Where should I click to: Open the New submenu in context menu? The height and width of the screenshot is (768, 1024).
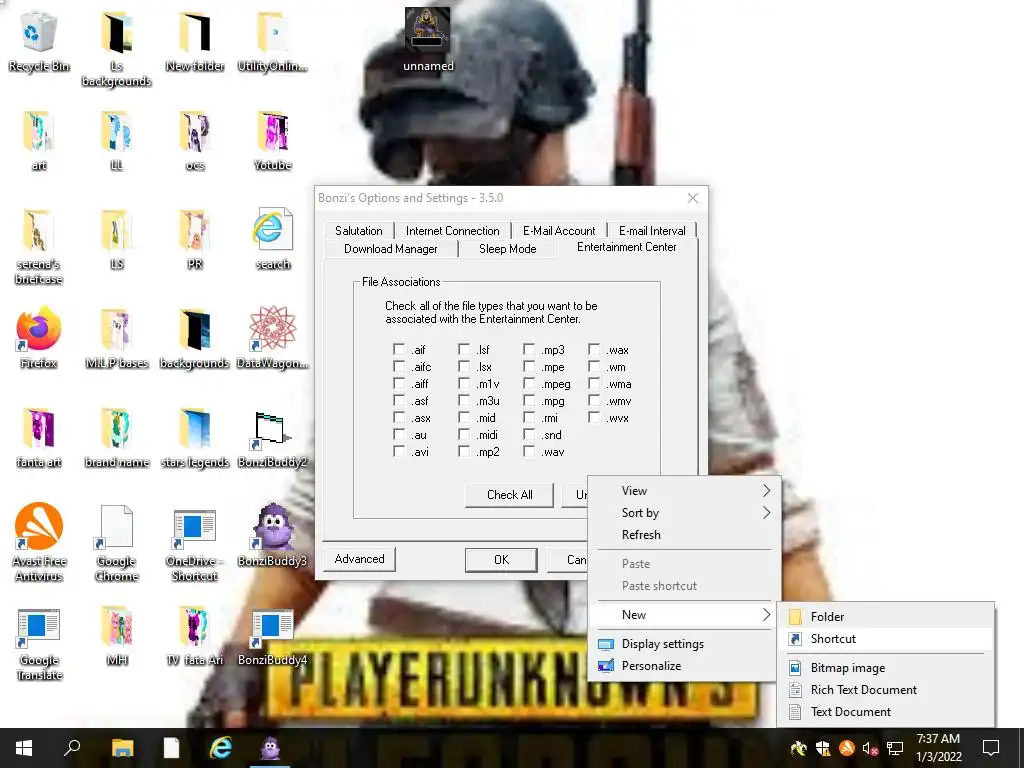click(684, 615)
